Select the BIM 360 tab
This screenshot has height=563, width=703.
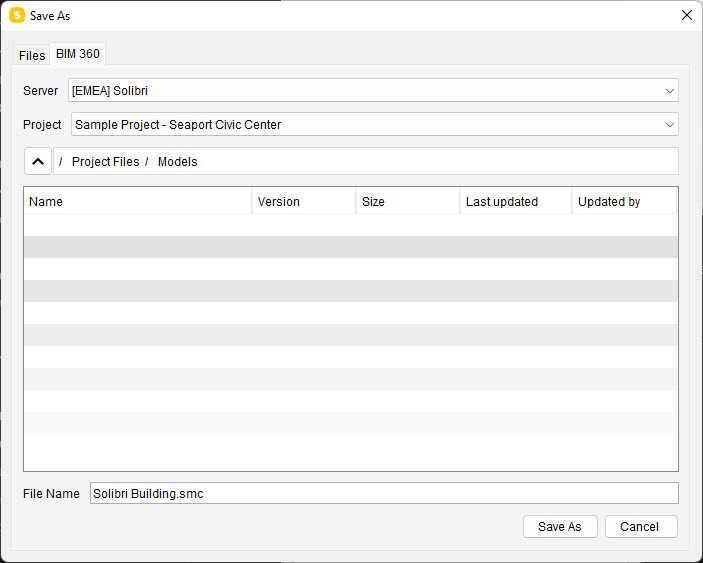[78, 54]
